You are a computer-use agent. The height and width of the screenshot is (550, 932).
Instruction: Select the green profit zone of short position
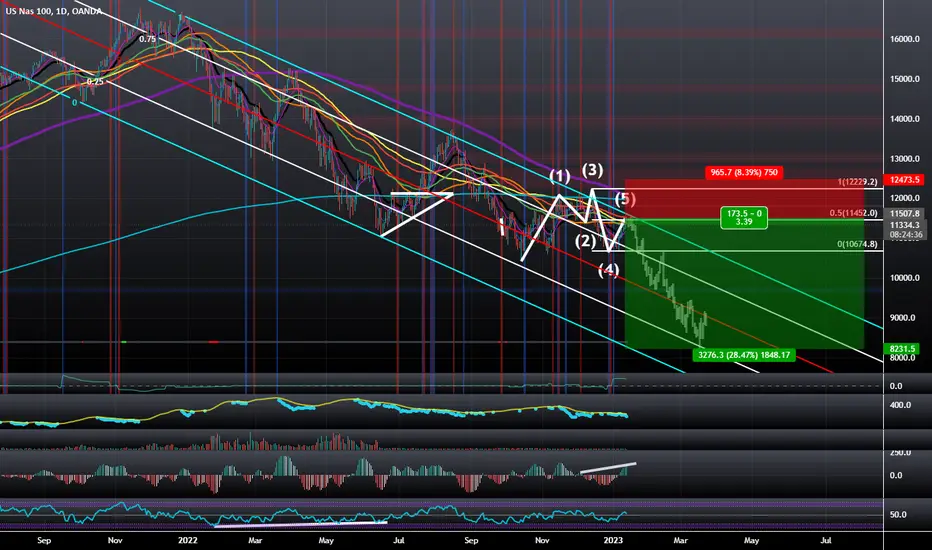[743, 285]
